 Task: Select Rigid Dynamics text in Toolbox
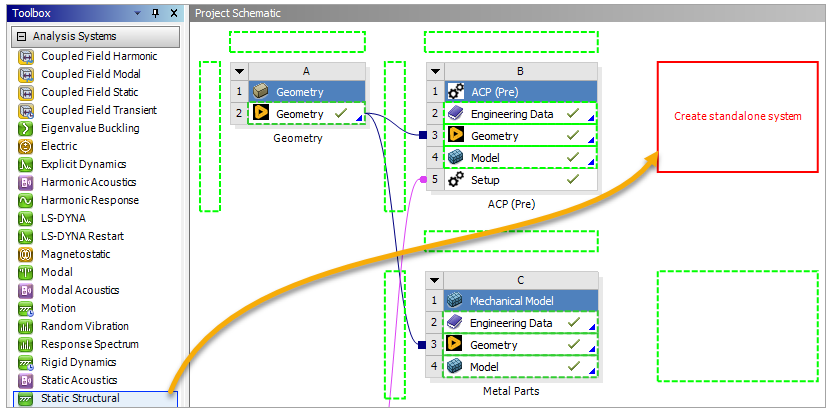[79, 362]
